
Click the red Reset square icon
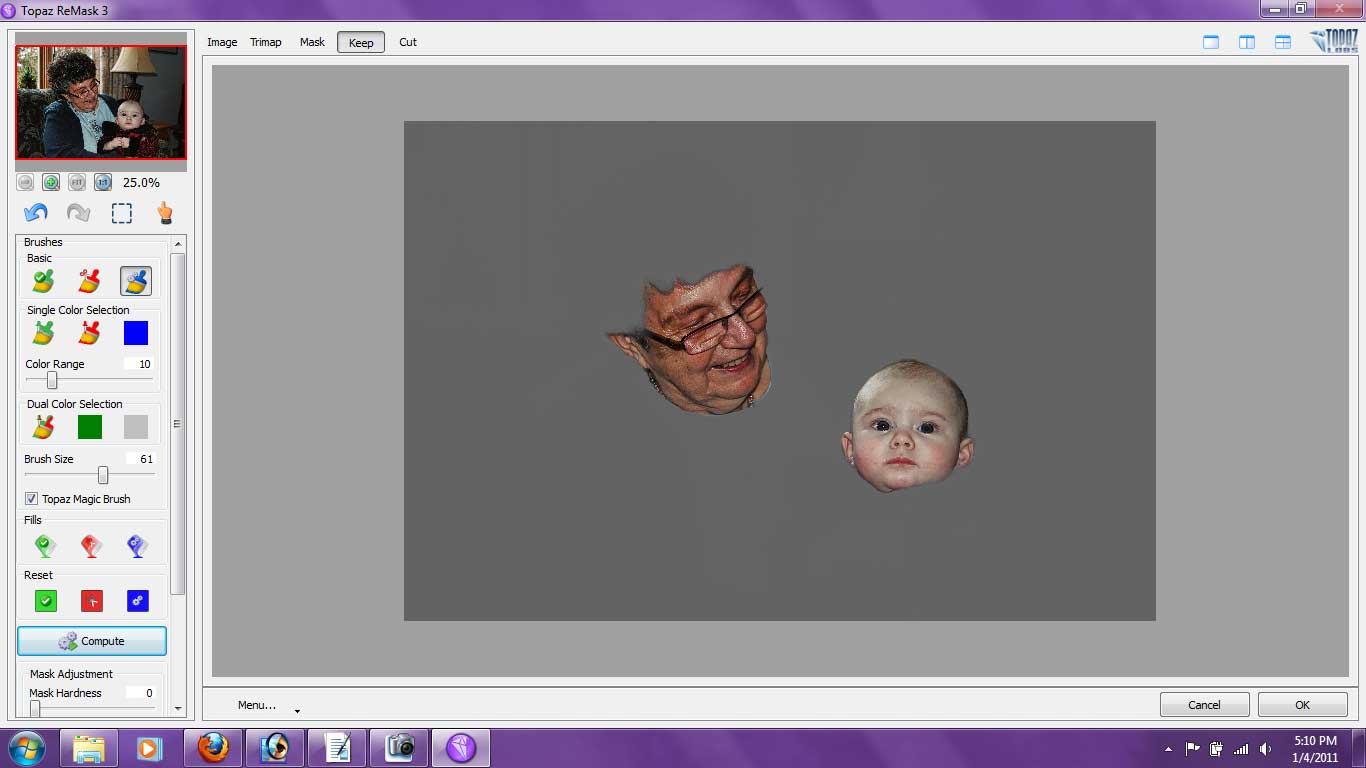pyautogui.click(x=92, y=601)
